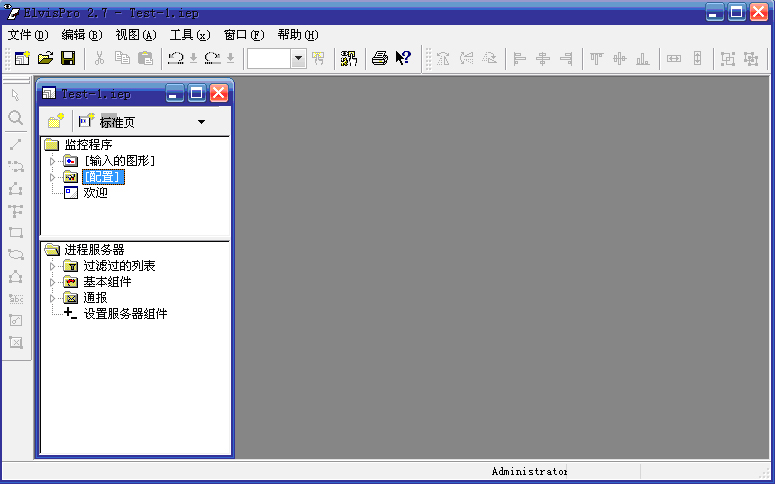Click the Undo arrow icon
Image resolution: width=775 pixels, height=484 pixels.
[x=176, y=59]
